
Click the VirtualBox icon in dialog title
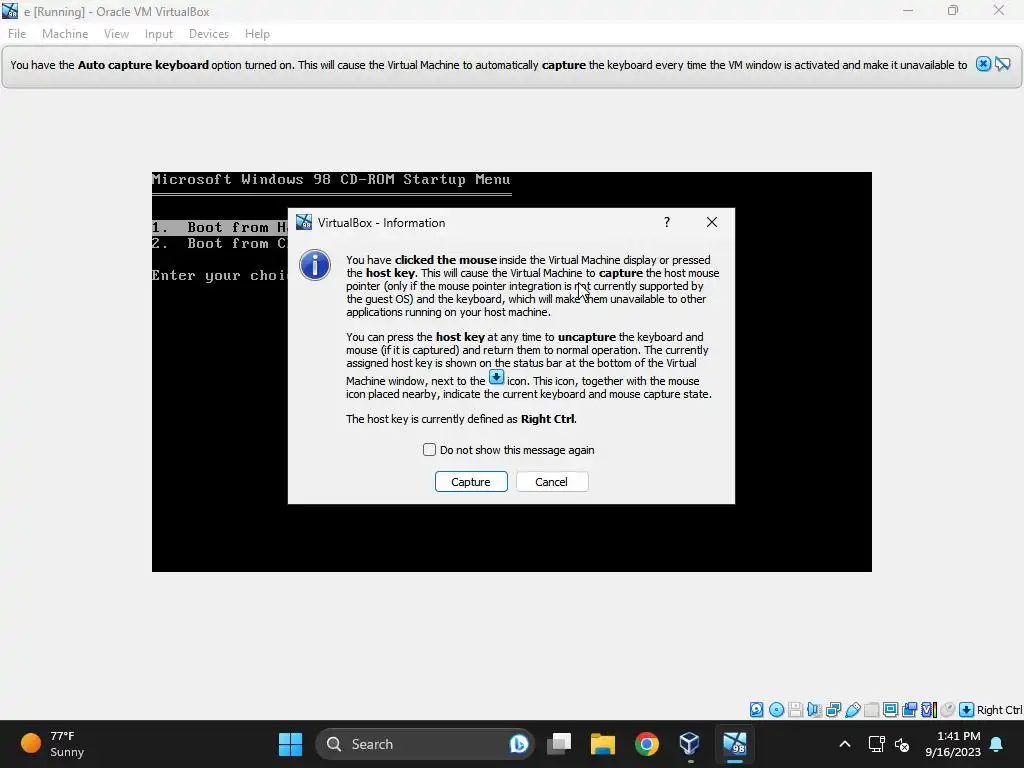tap(304, 222)
